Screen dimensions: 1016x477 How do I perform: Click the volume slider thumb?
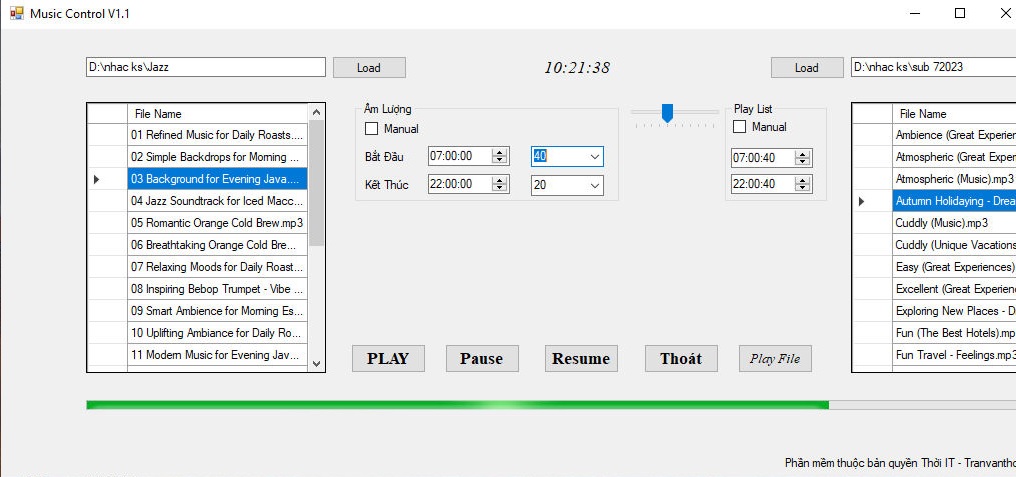tap(667, 113)
